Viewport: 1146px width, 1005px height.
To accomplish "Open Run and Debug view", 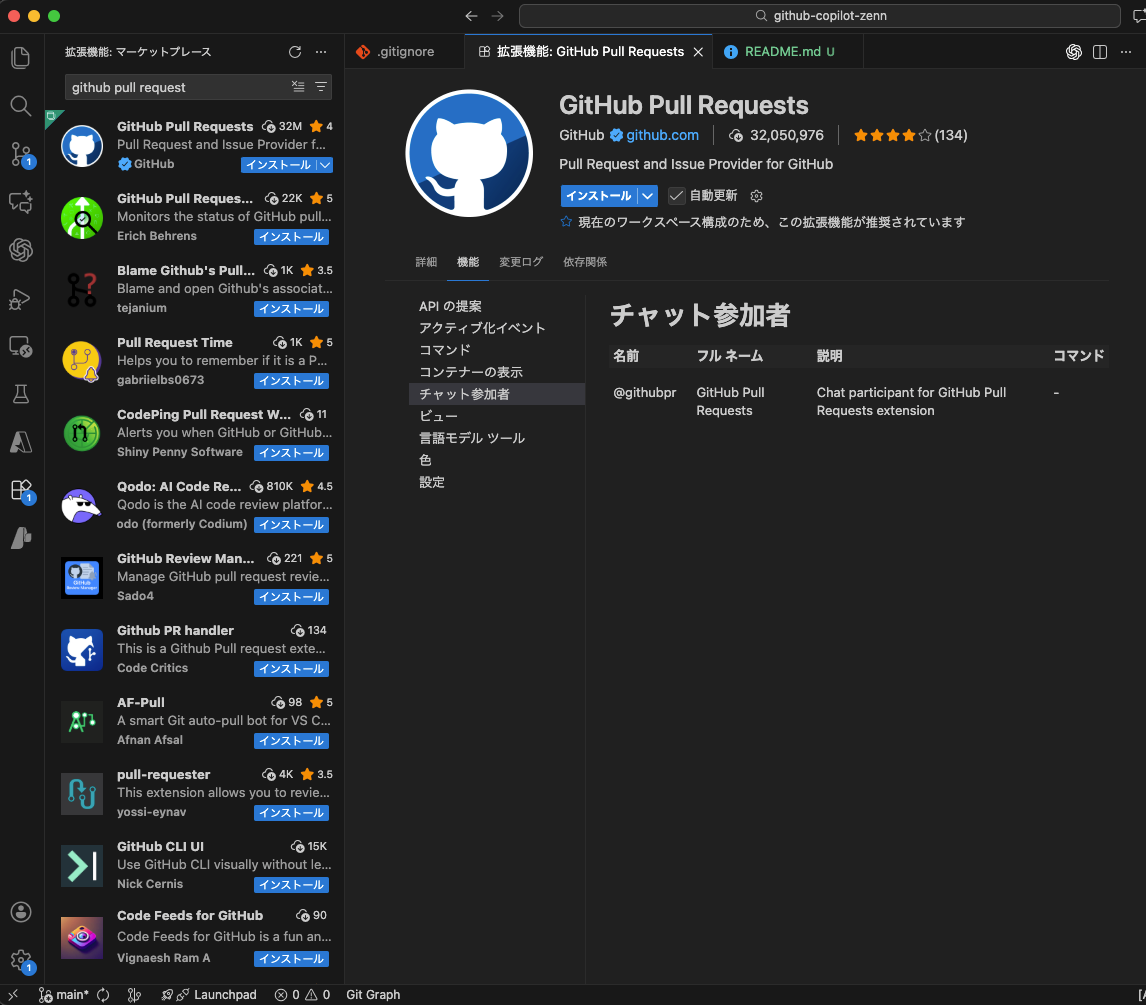I will point(21,298).
